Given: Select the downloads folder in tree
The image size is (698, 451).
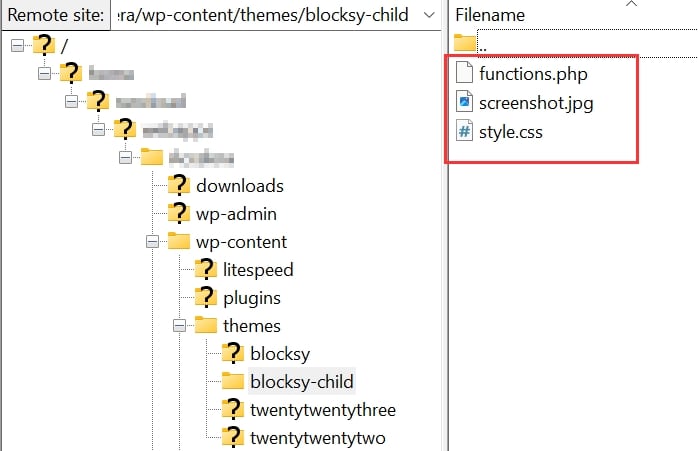Looking at the screenshot, I should pos(239,185).
